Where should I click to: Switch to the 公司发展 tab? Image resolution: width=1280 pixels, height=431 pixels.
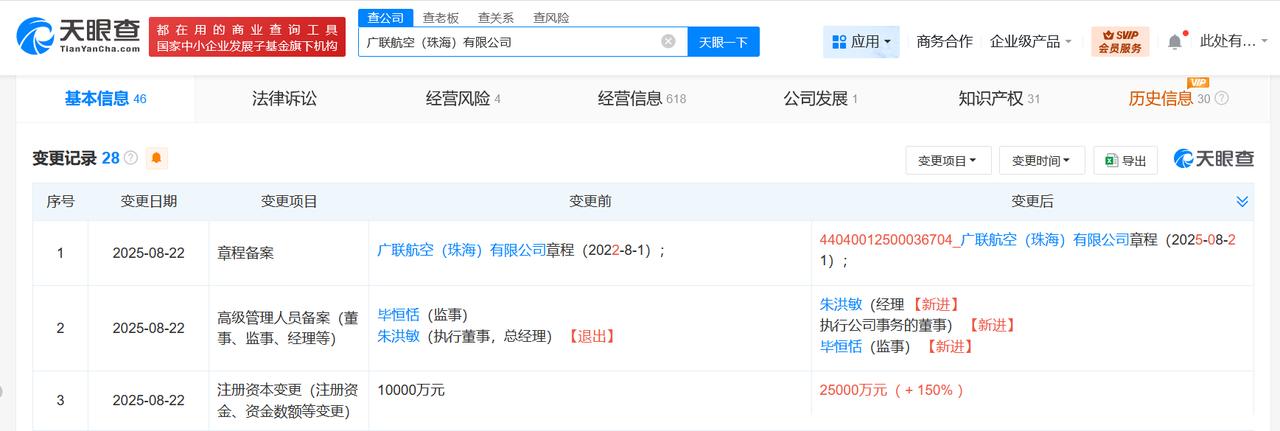(x=820, y=98)
